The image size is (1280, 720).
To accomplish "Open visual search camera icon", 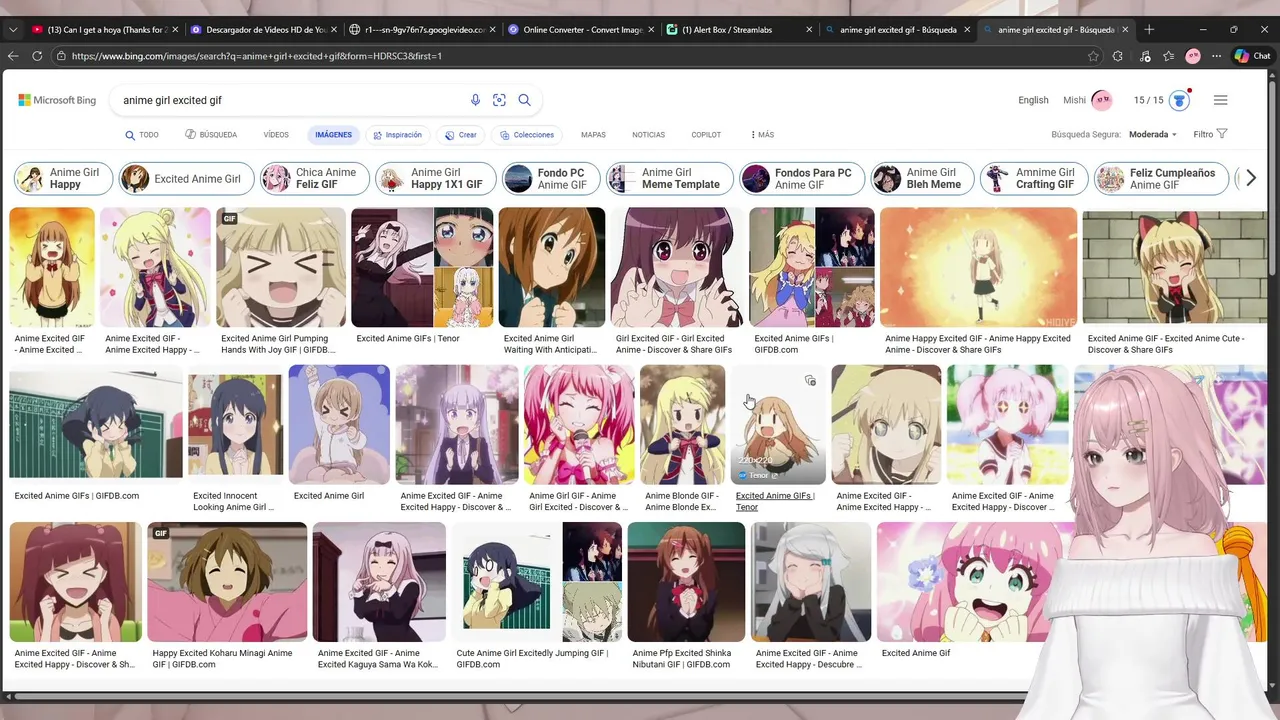I will click(x=499, y=100).
